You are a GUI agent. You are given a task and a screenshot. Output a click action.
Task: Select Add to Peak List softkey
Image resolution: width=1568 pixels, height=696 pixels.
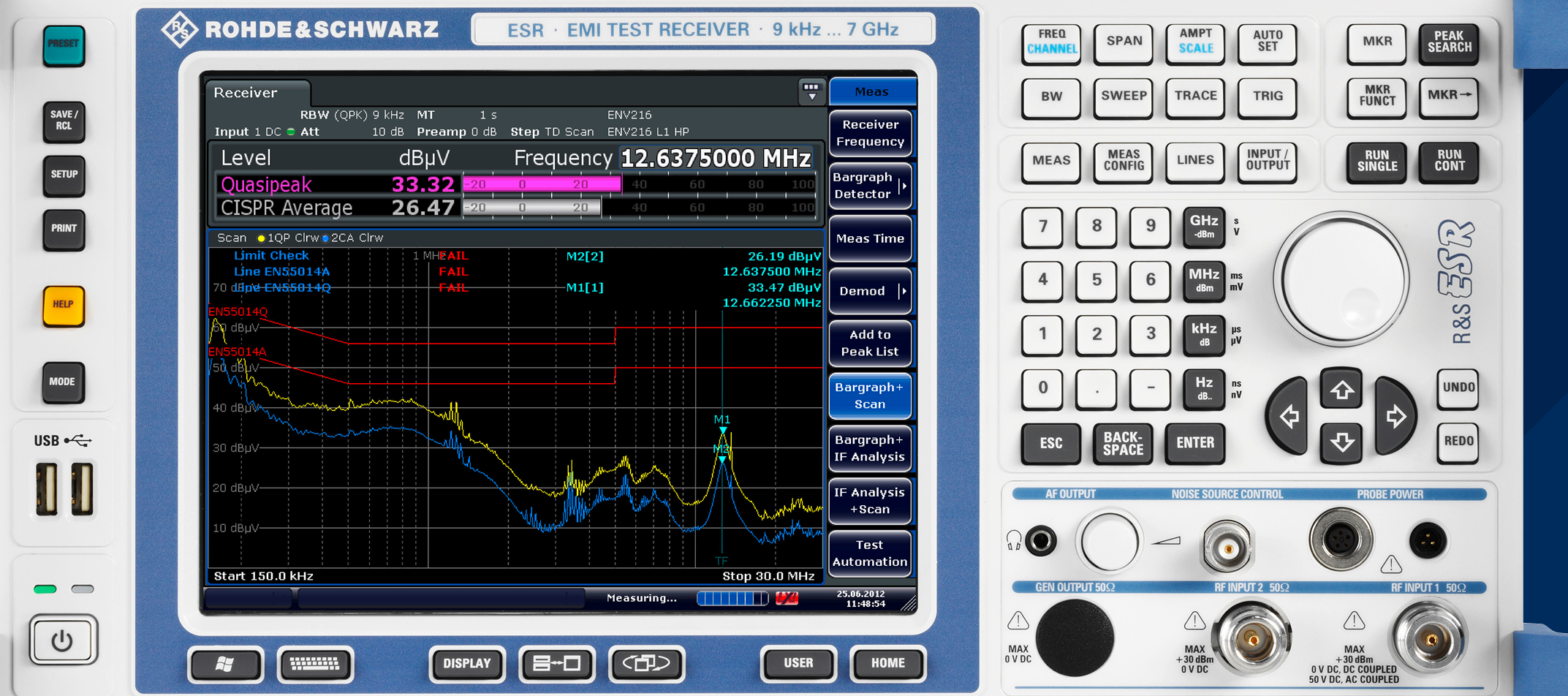[x=870, y=344]
